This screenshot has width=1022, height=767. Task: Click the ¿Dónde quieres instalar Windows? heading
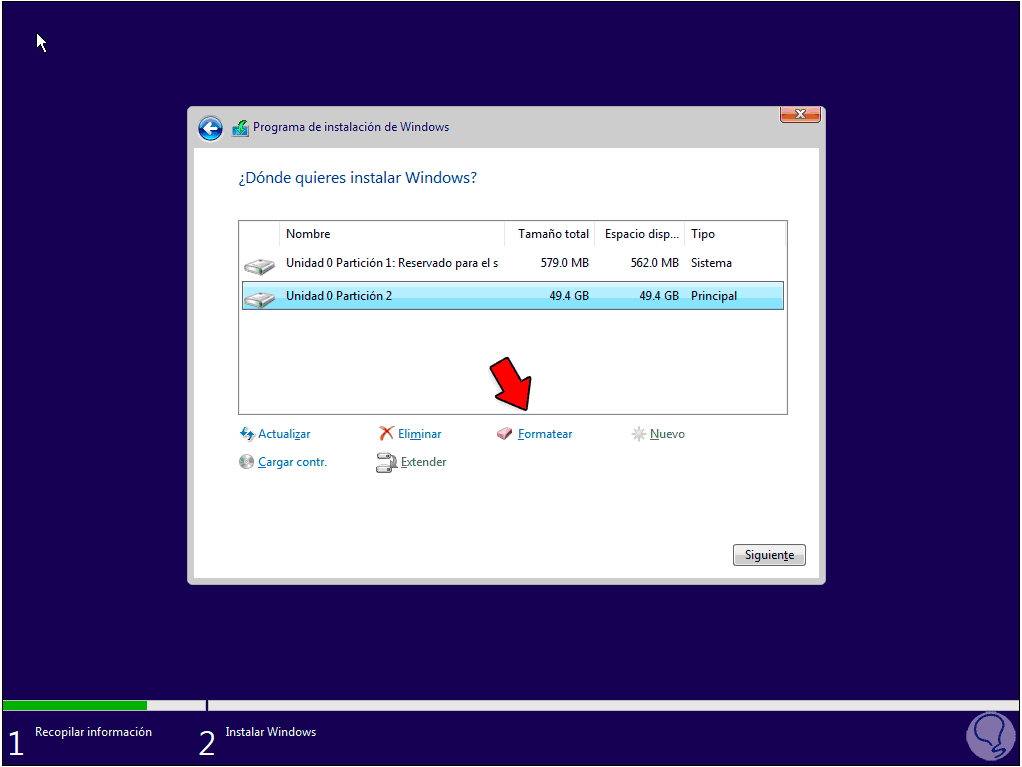(357, 178)
